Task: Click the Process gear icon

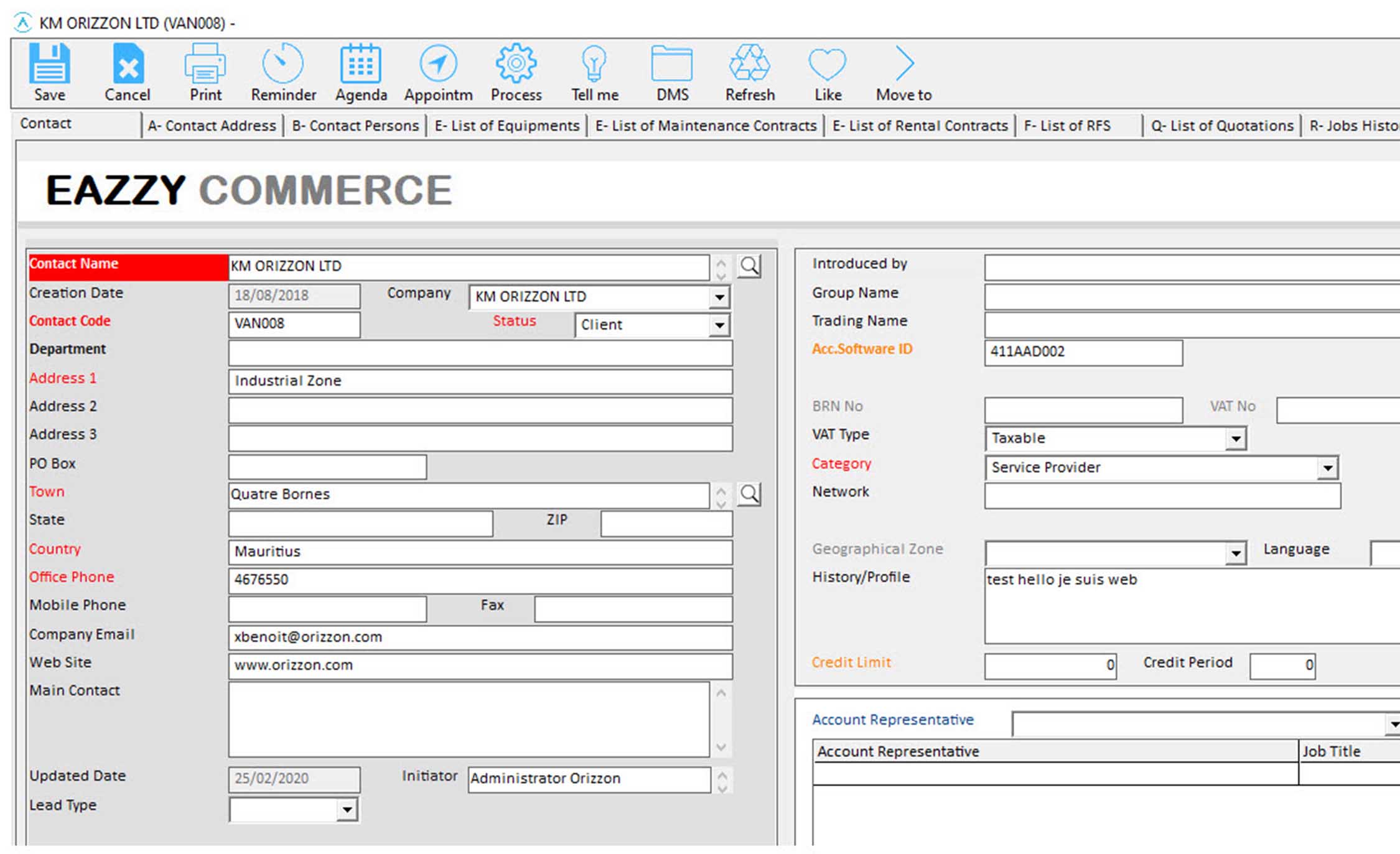Action: pos(516,63)
